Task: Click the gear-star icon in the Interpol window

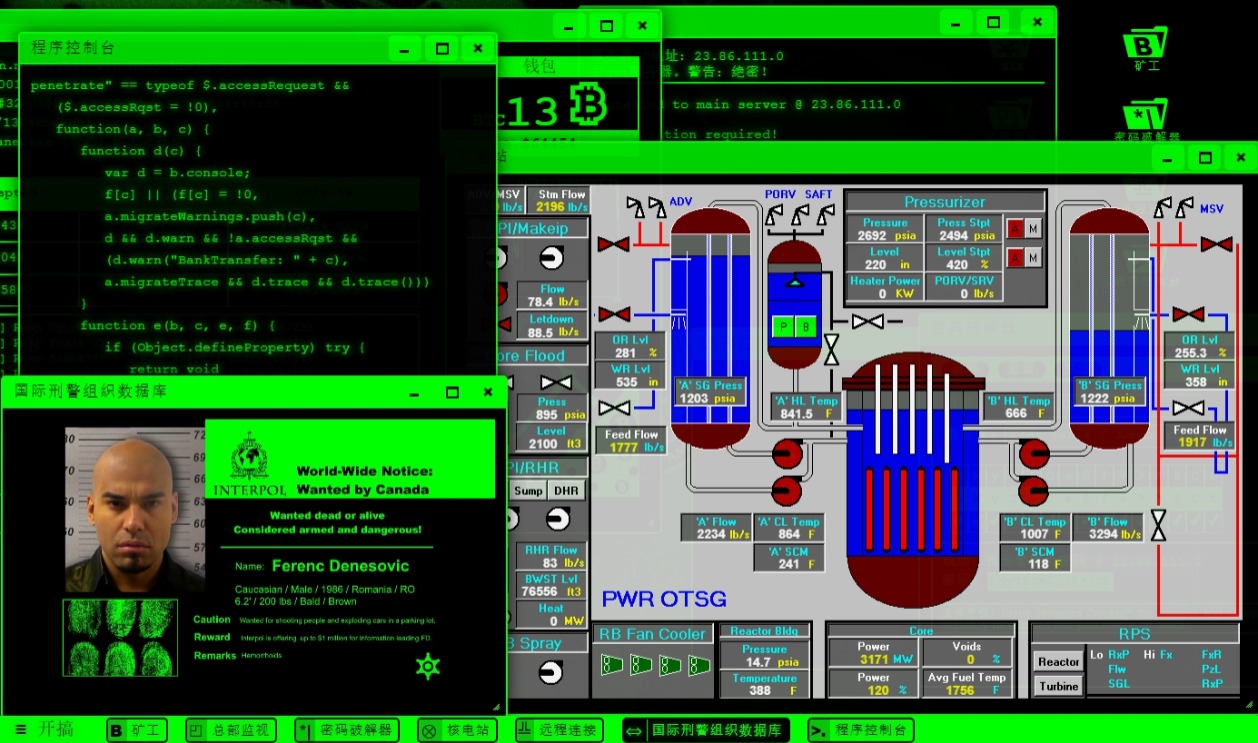Action: pyautogui.click(x=428, y=666)
